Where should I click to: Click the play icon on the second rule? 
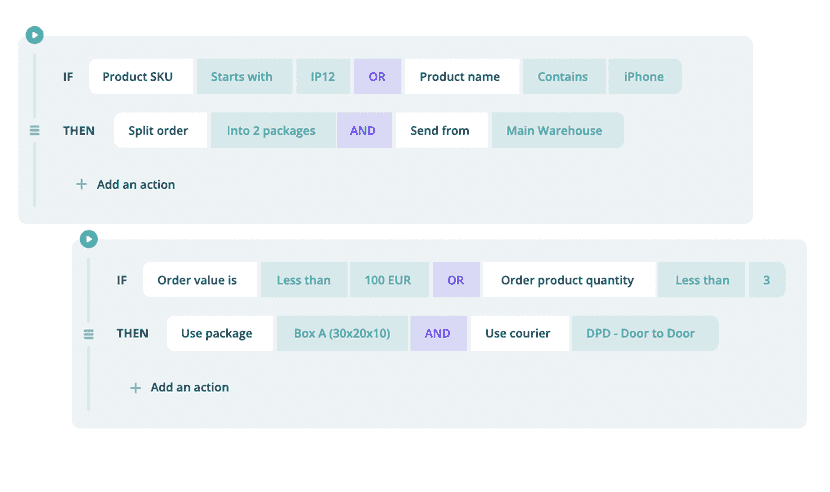[x=89, y=239]
